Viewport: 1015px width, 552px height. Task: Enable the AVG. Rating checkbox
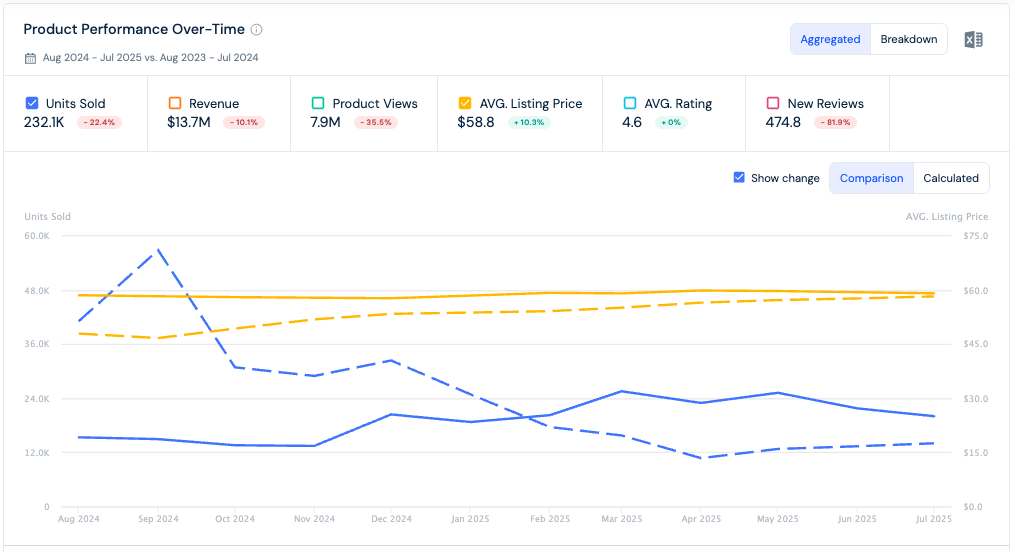[630, 103]
